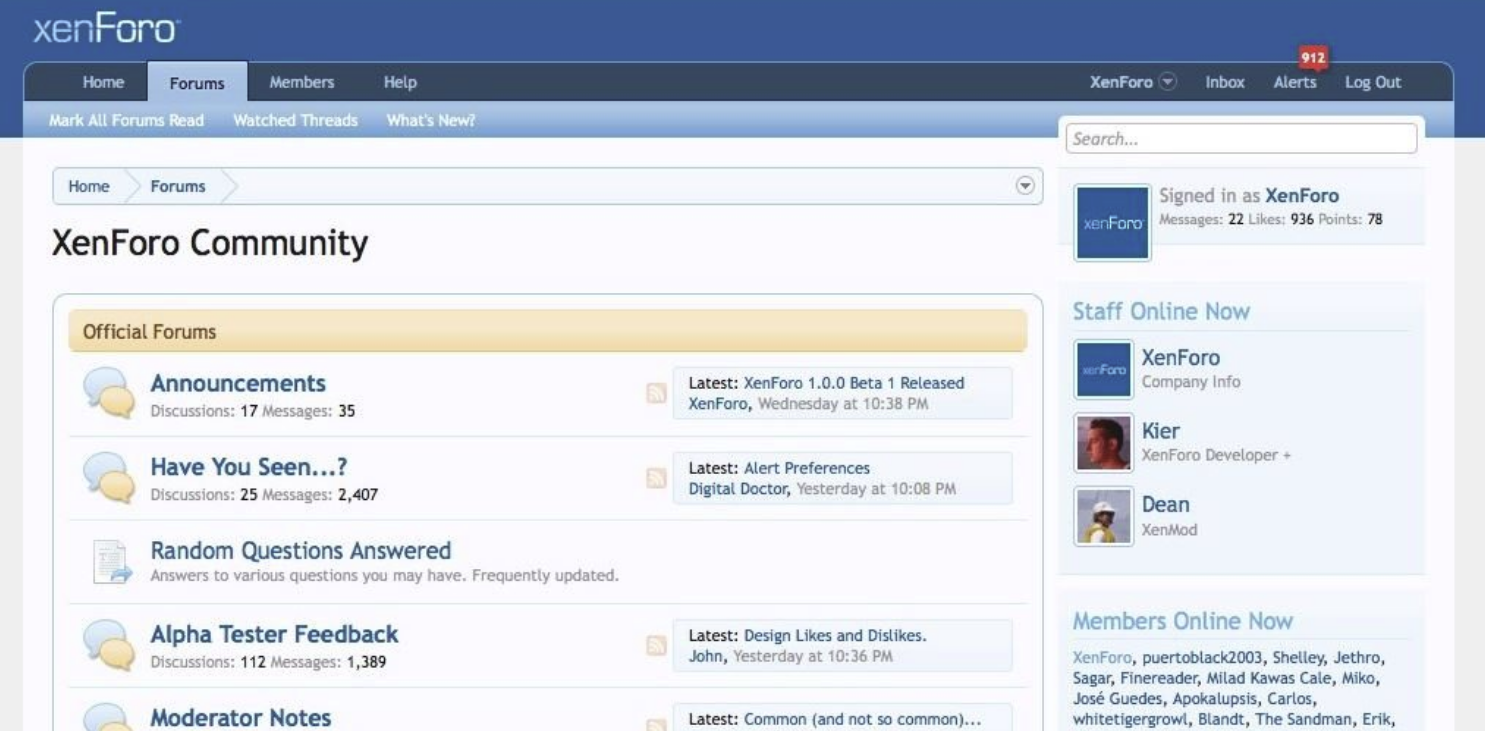Screen dimensions: 1485x731
Task: Go to the Home tab
Action: tap(103, 82)
